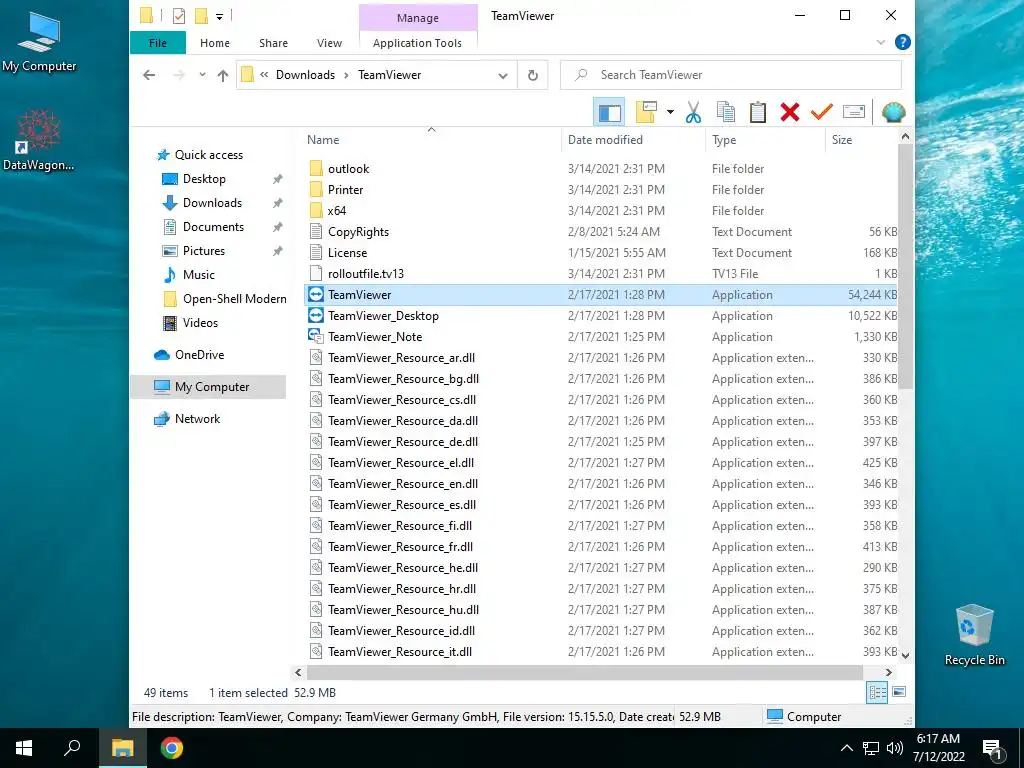Switch to Details view toggle
The height and width of the screenshot is (768, 1024).
pos(877,692)
